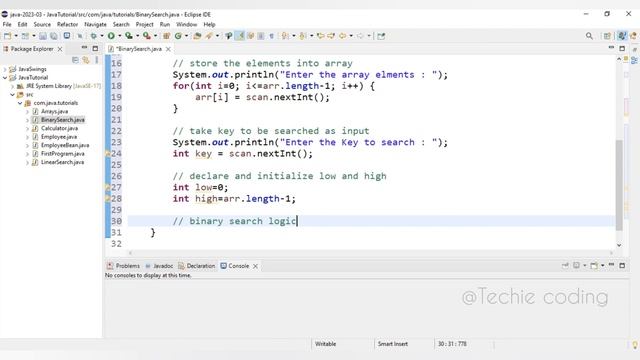Click the Save toolbar icon
The width and height of the screenshot is (640, 360).
pos(43,36)
